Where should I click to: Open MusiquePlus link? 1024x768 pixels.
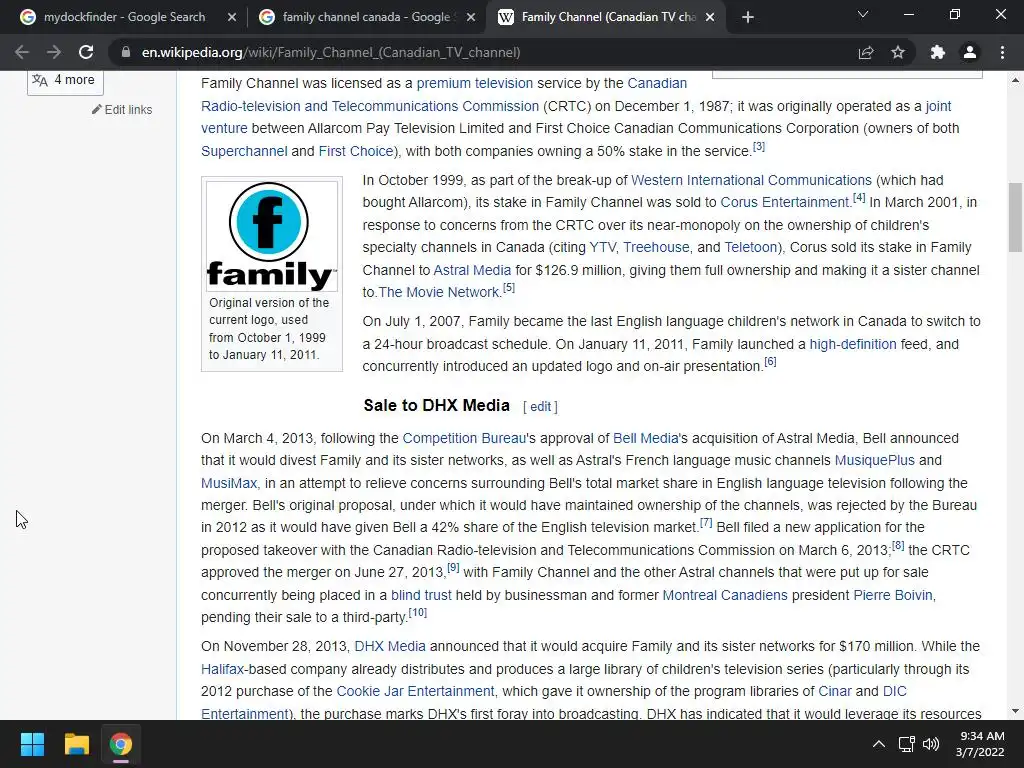pyautogui.click(x=874, y=460)
